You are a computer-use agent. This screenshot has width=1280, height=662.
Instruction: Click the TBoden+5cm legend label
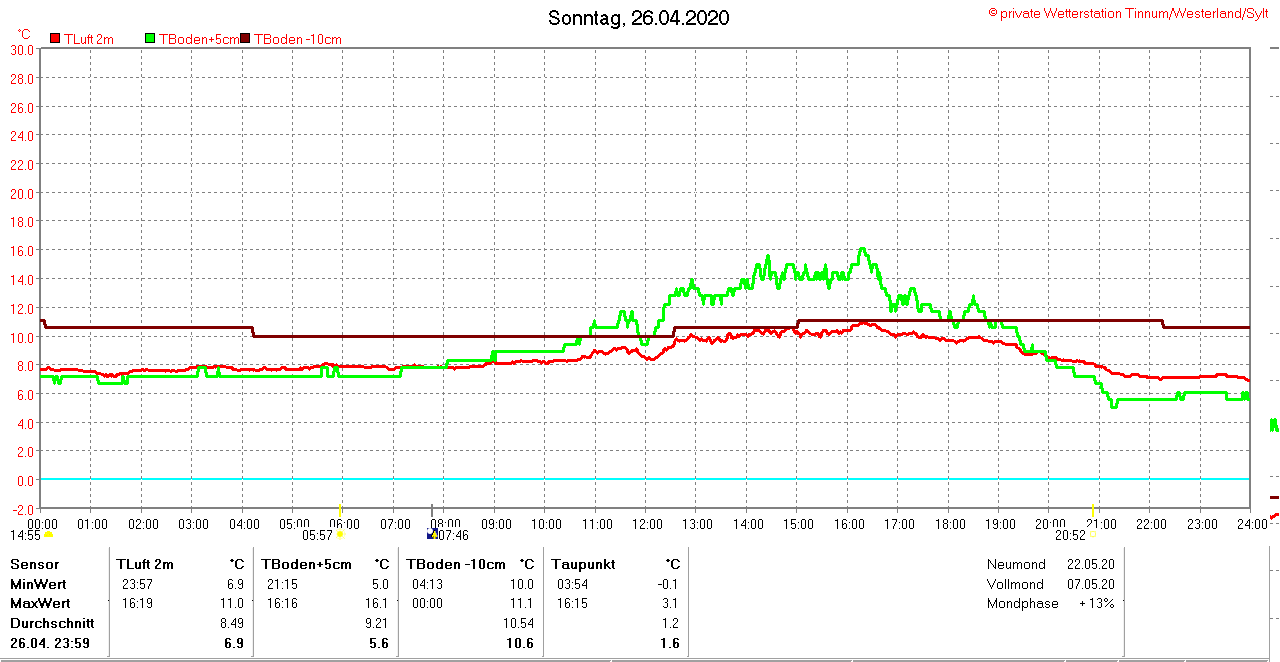(199, 39)
